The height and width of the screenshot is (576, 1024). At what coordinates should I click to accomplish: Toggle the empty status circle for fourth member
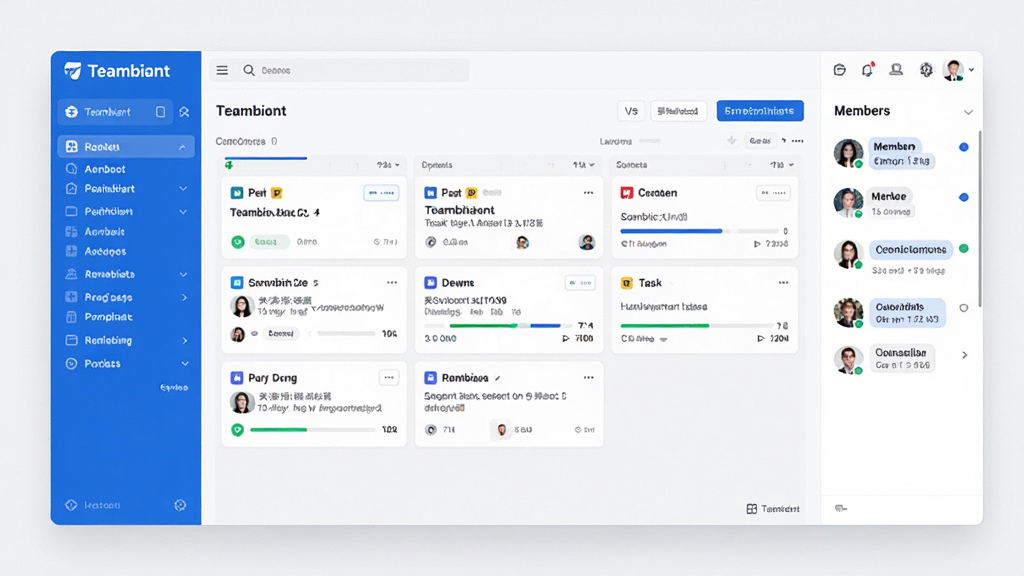963,308
